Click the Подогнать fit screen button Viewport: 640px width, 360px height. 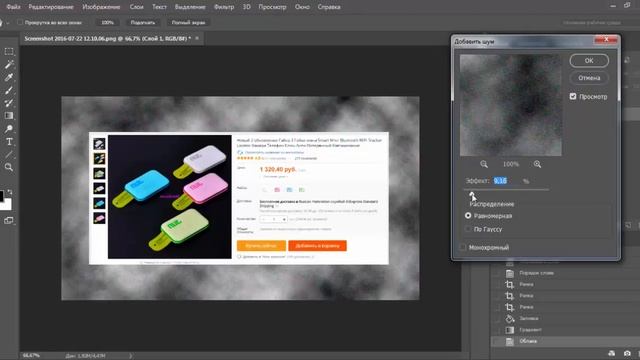coord(143,22)
